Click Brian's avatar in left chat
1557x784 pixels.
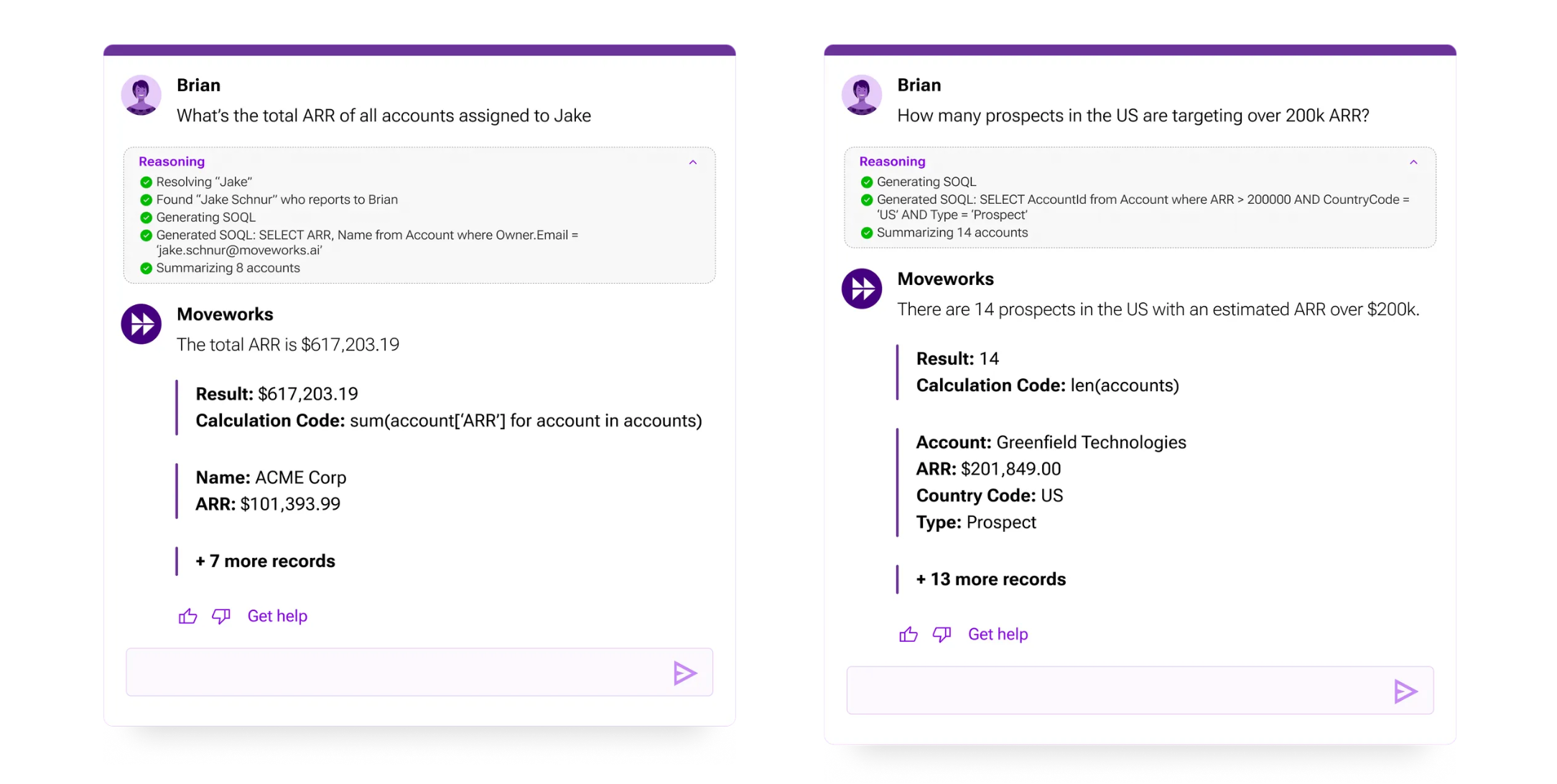click(x=141, y=95)
